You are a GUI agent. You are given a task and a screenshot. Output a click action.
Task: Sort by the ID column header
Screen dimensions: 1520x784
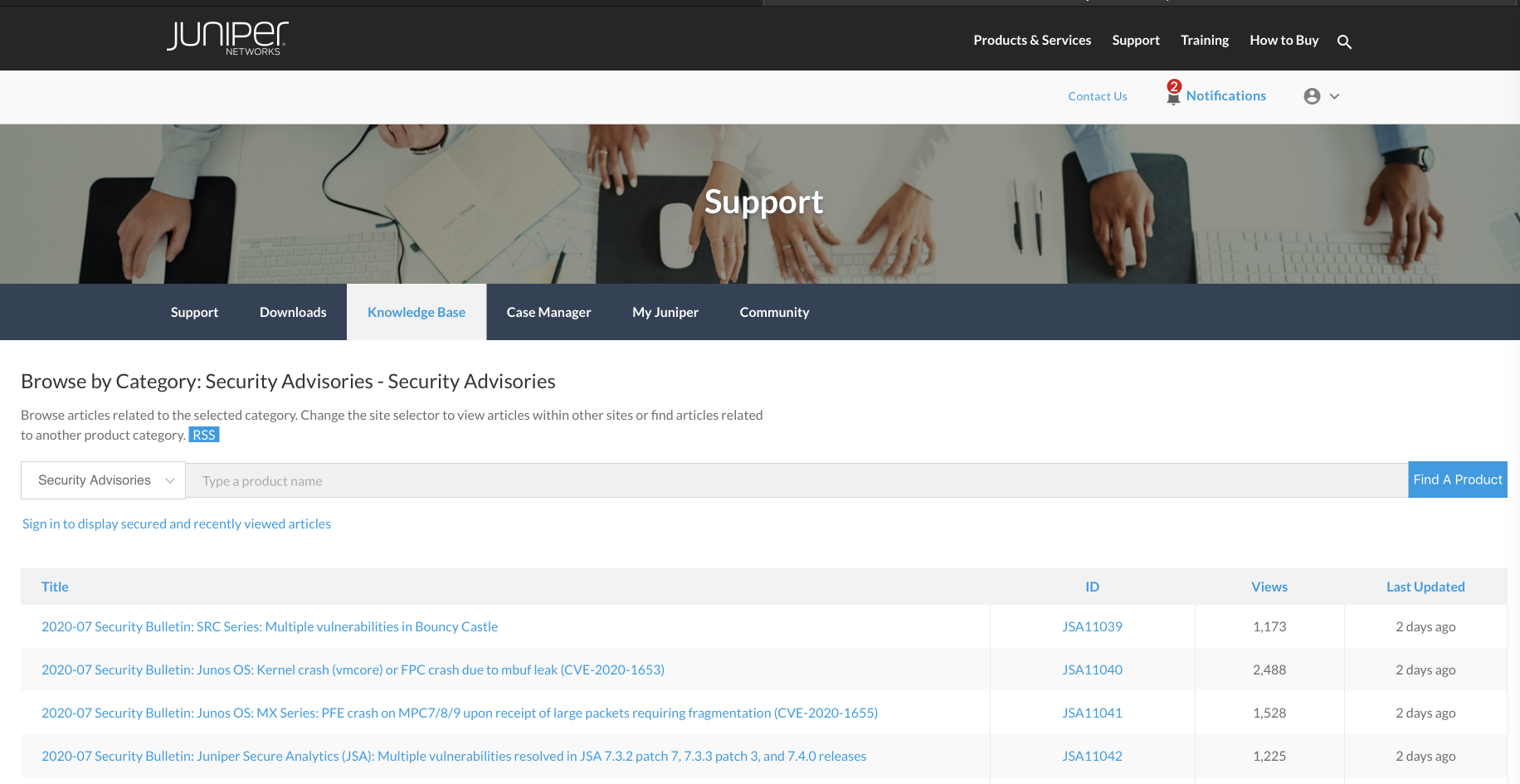coord(1092,587)
